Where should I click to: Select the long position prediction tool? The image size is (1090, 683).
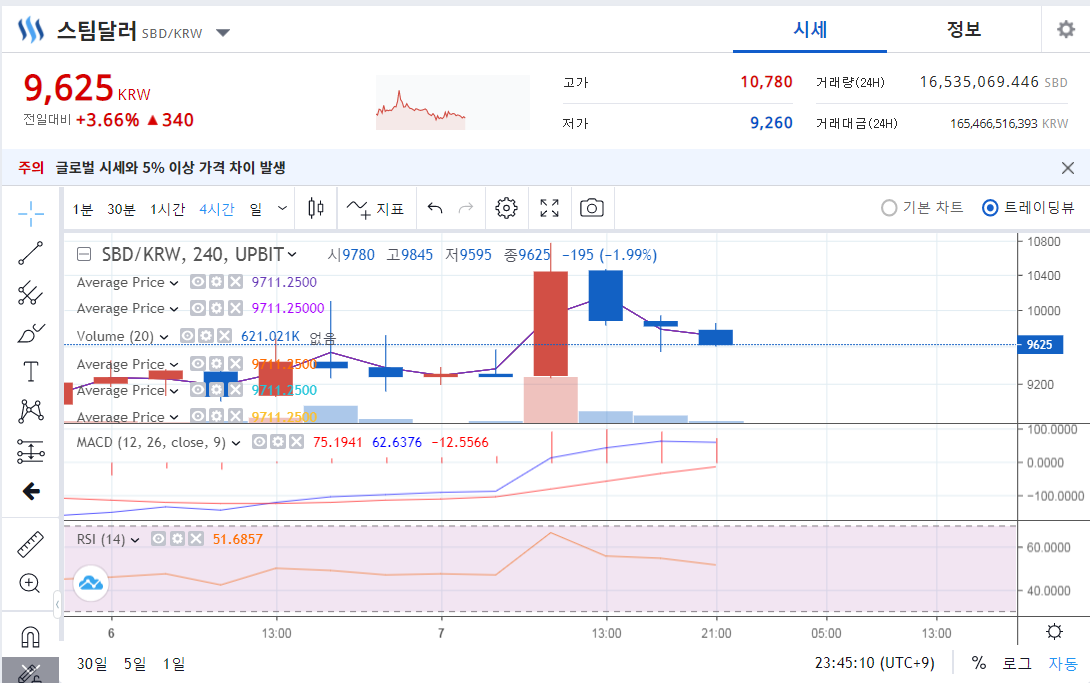[x=31, y=452]
